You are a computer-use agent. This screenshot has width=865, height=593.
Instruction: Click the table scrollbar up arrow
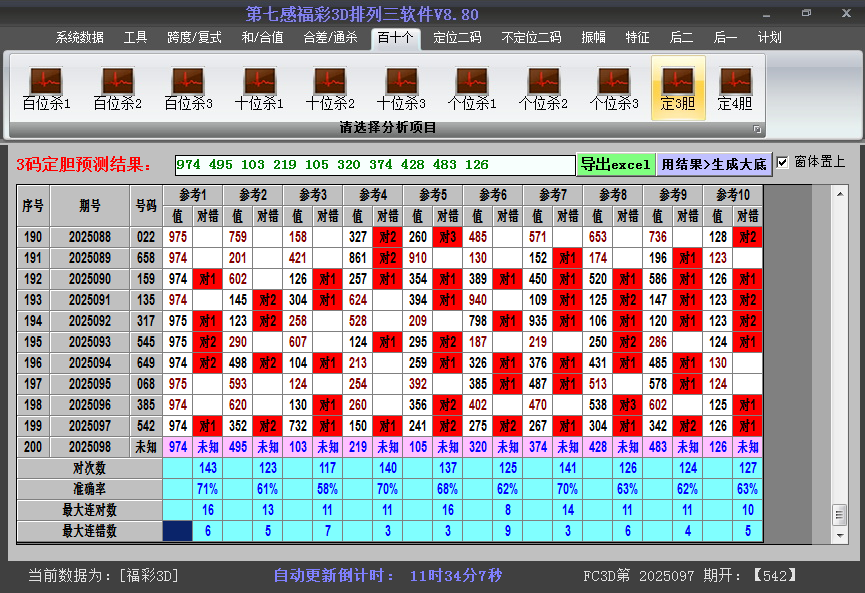840,194
